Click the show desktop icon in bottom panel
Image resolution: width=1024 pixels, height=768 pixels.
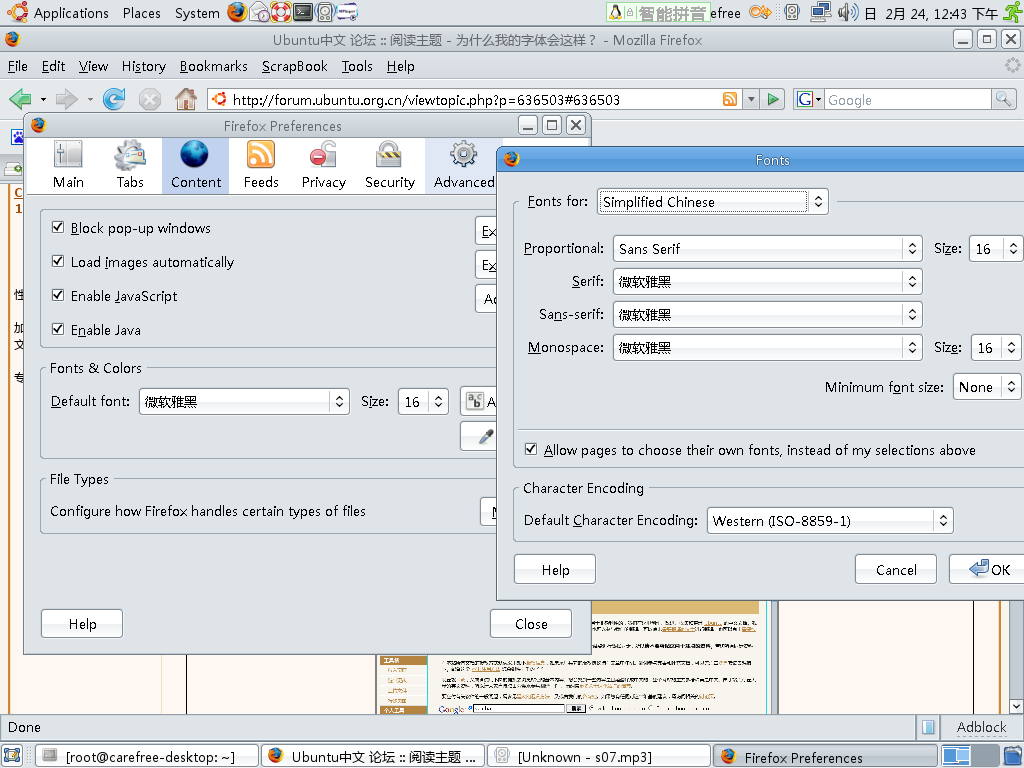point(12,756)
